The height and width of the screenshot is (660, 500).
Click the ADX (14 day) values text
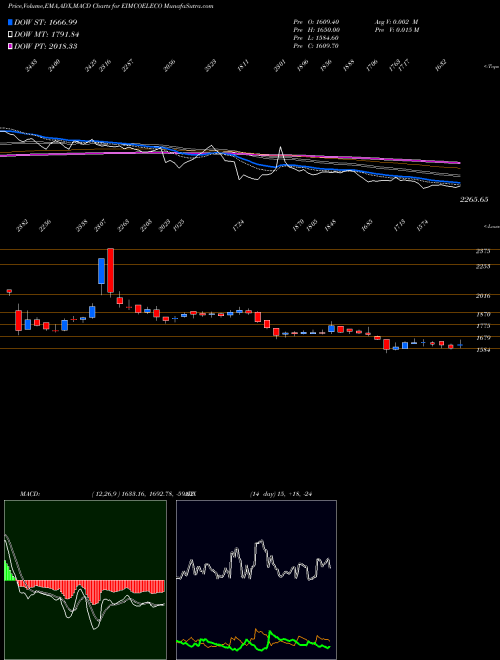[282, 494]
